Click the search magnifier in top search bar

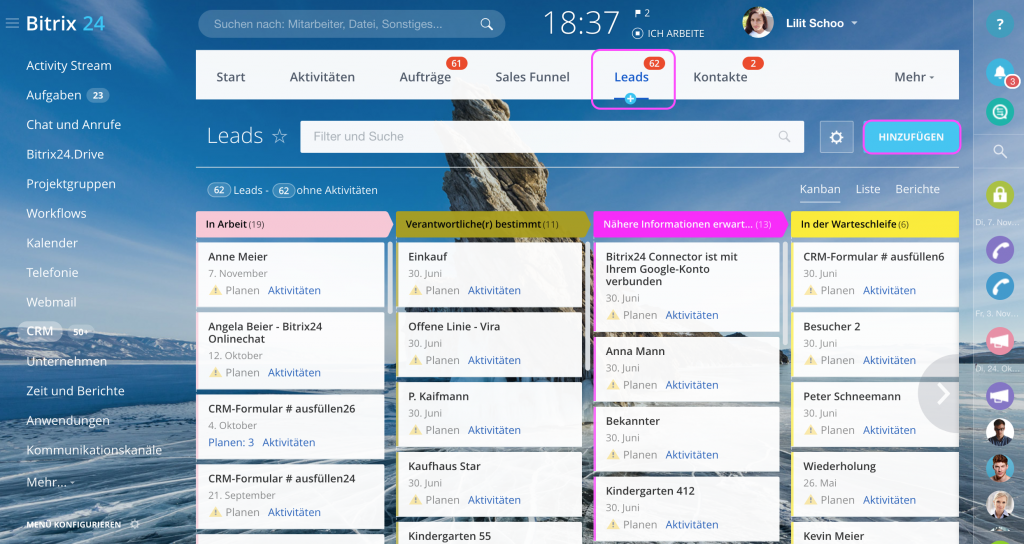tap(487, 24)
